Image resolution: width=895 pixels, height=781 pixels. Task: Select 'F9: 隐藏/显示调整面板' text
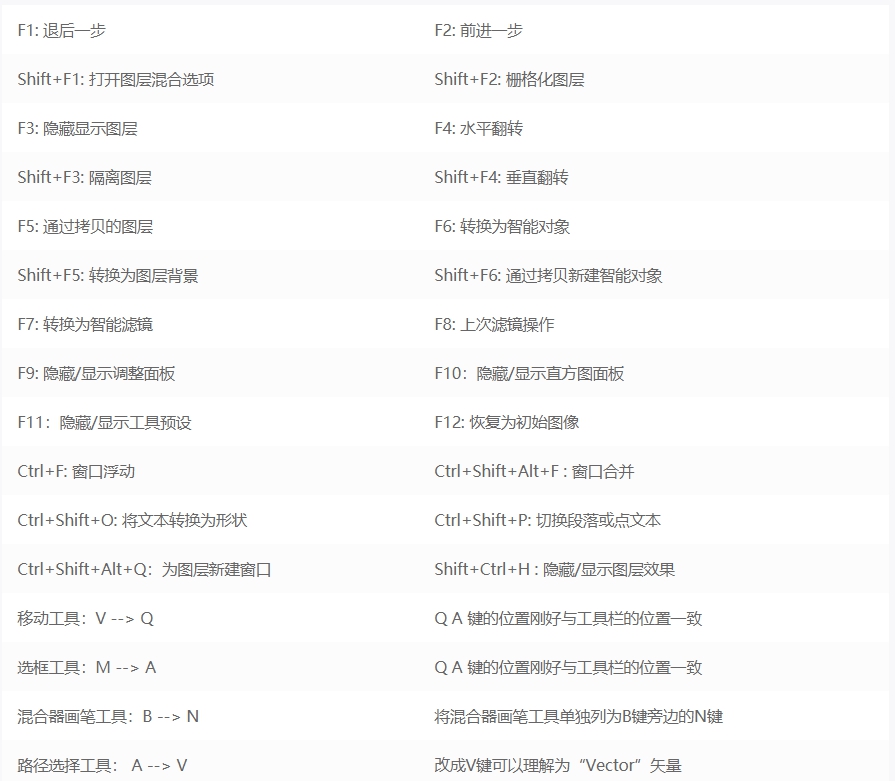point(96,374)
